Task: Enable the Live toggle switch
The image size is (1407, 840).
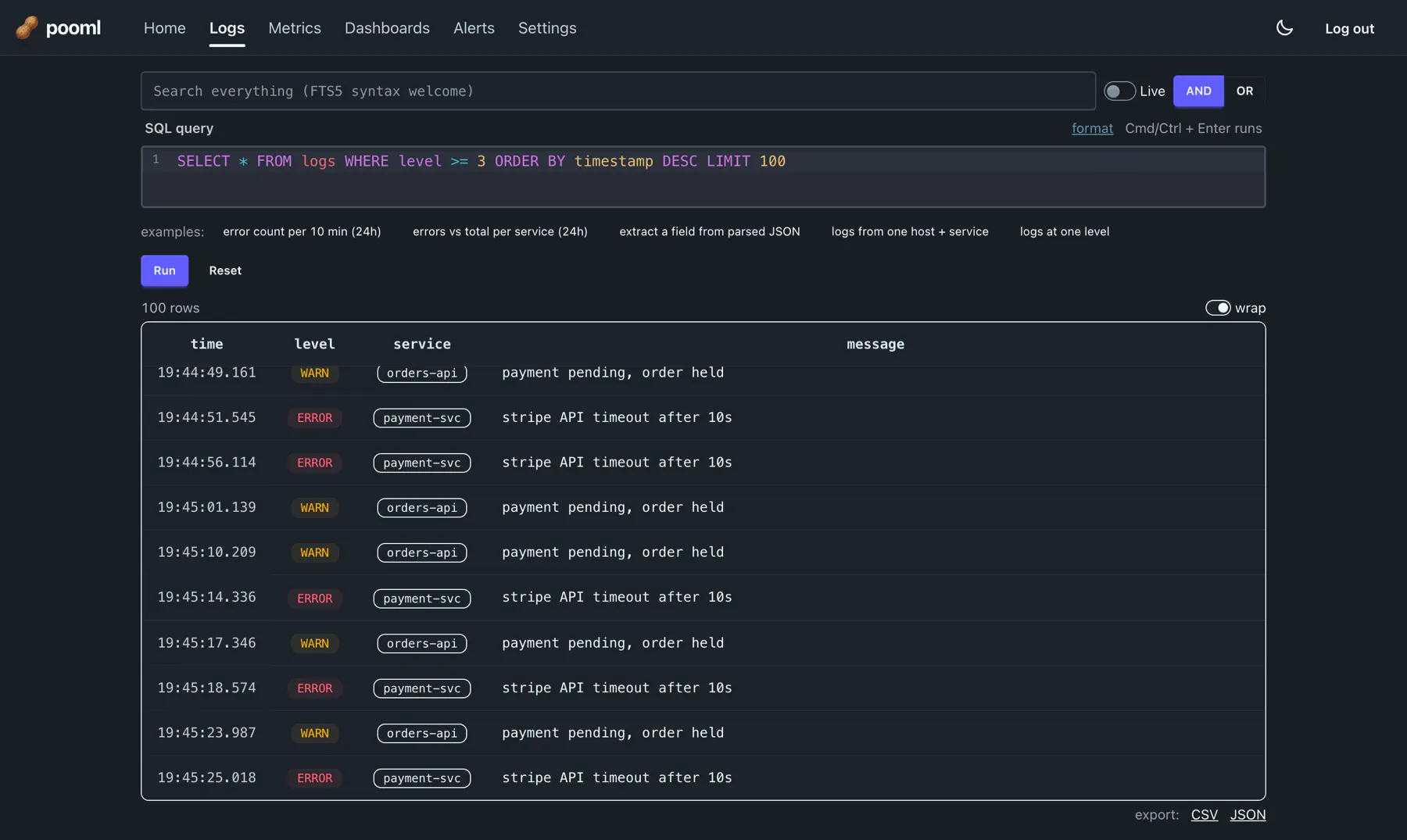Action: (x=1119, y=91)
